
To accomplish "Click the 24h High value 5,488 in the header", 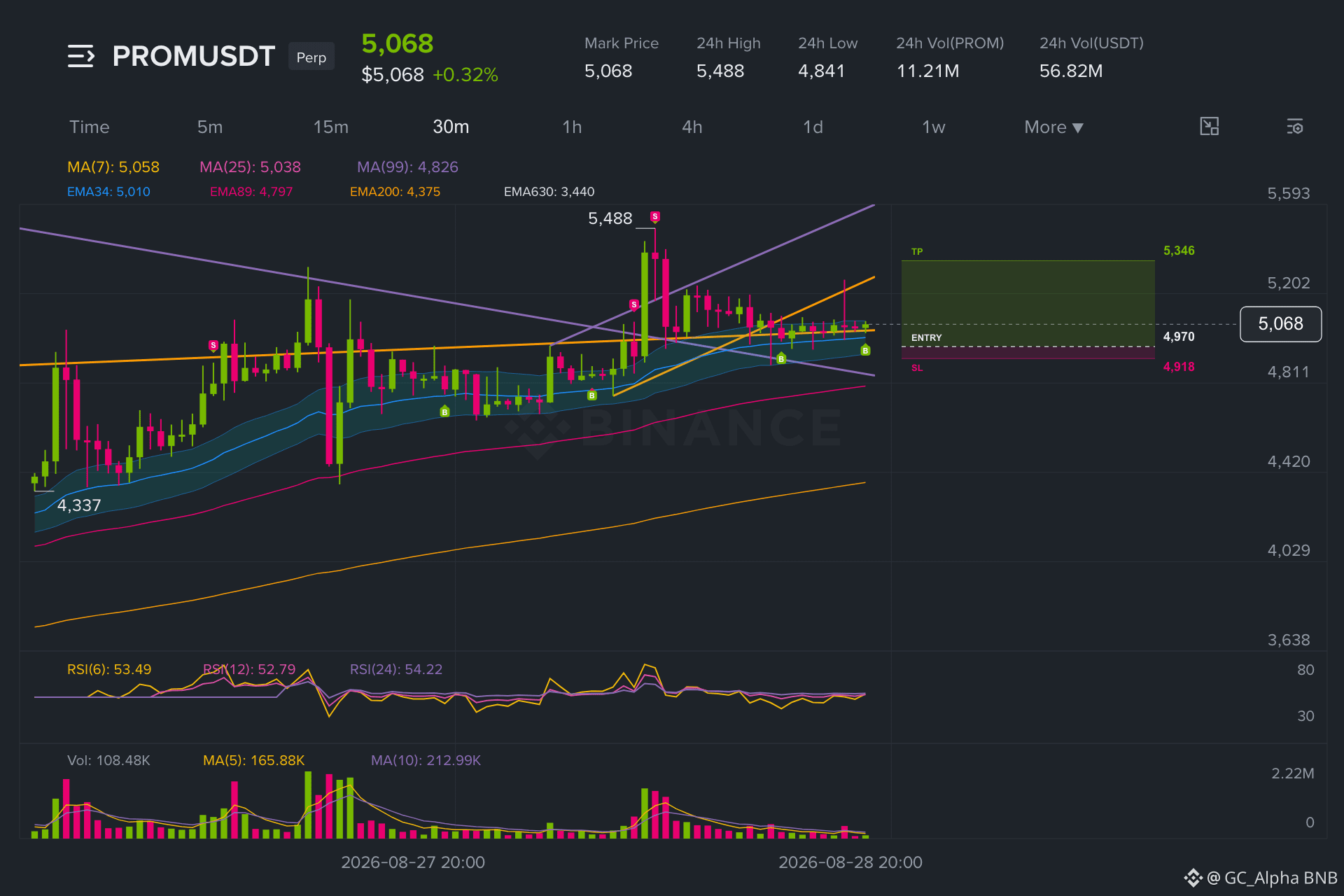I will point(720,71).
